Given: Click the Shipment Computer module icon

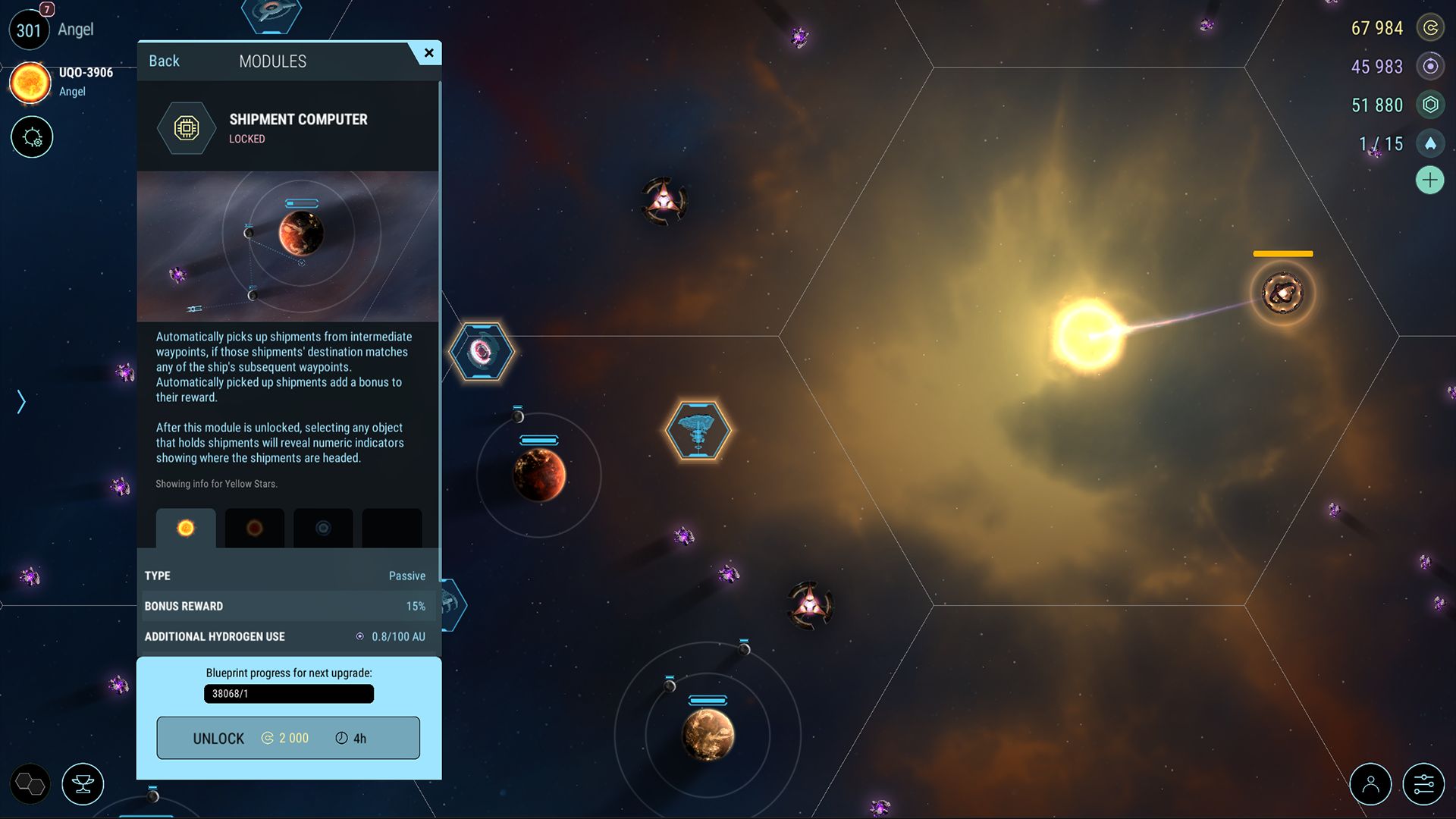Looking at the screenshot, I should 186,126.
